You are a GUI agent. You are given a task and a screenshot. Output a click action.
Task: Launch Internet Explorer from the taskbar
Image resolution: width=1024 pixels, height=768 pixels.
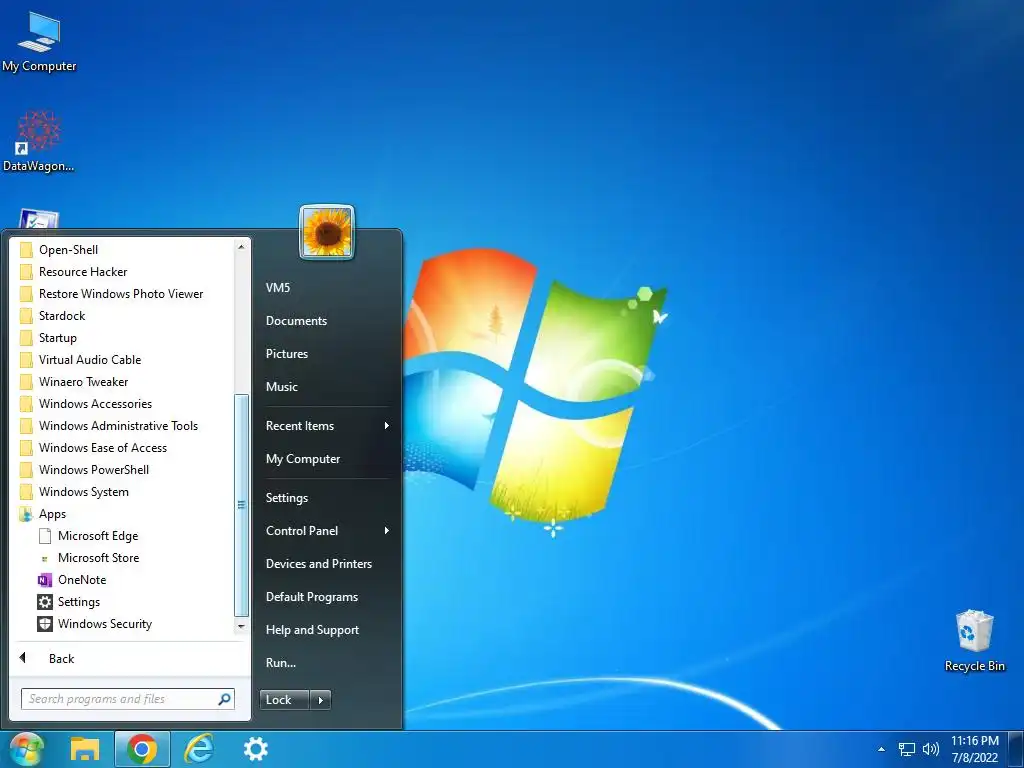pos(199,749)
